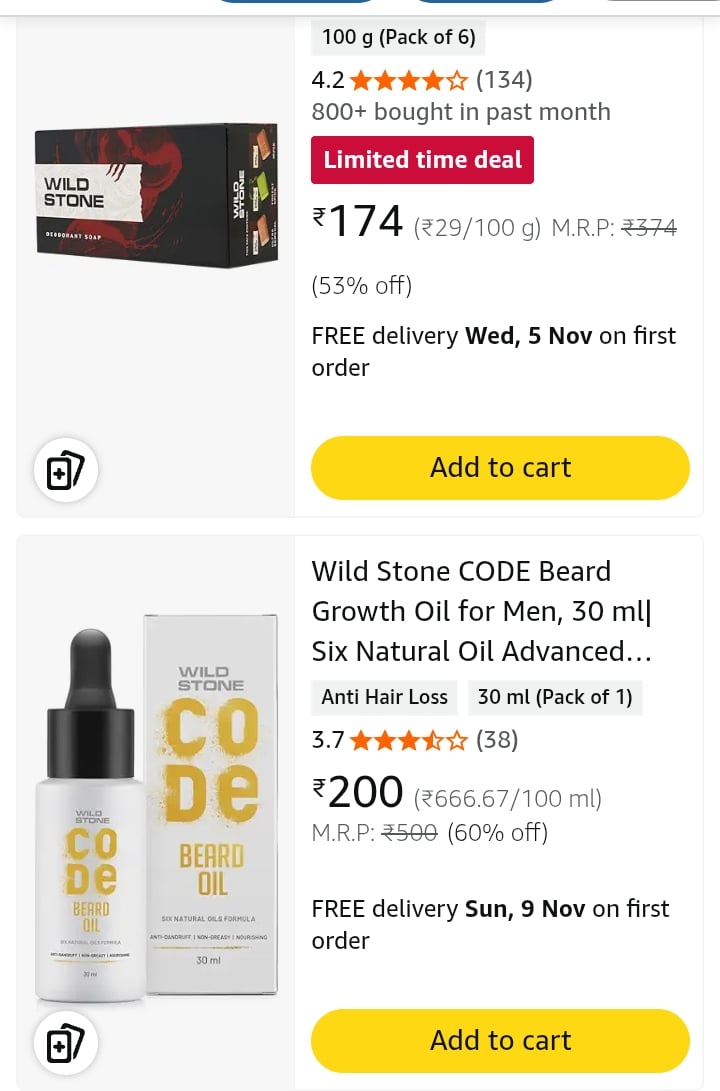Screen dimensions: 720x1091
Task: Select the 30 ml (Pack of 1) chip
Action: click(555, 697)
